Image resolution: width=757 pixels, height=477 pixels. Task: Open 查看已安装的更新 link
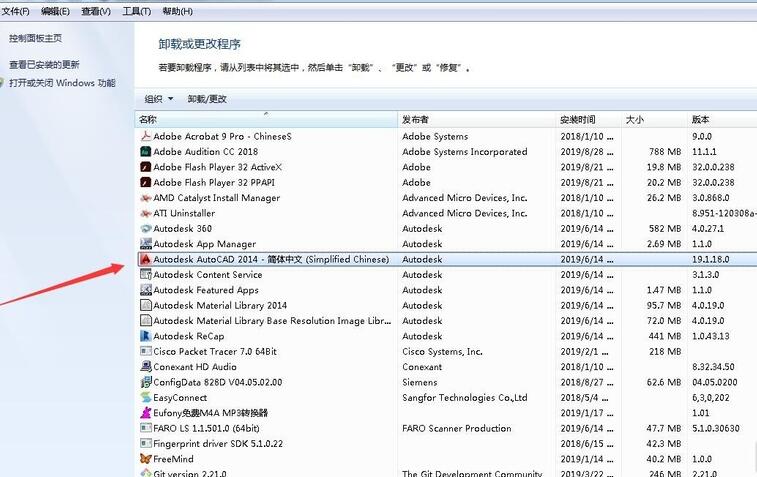(x=44, y=65)
